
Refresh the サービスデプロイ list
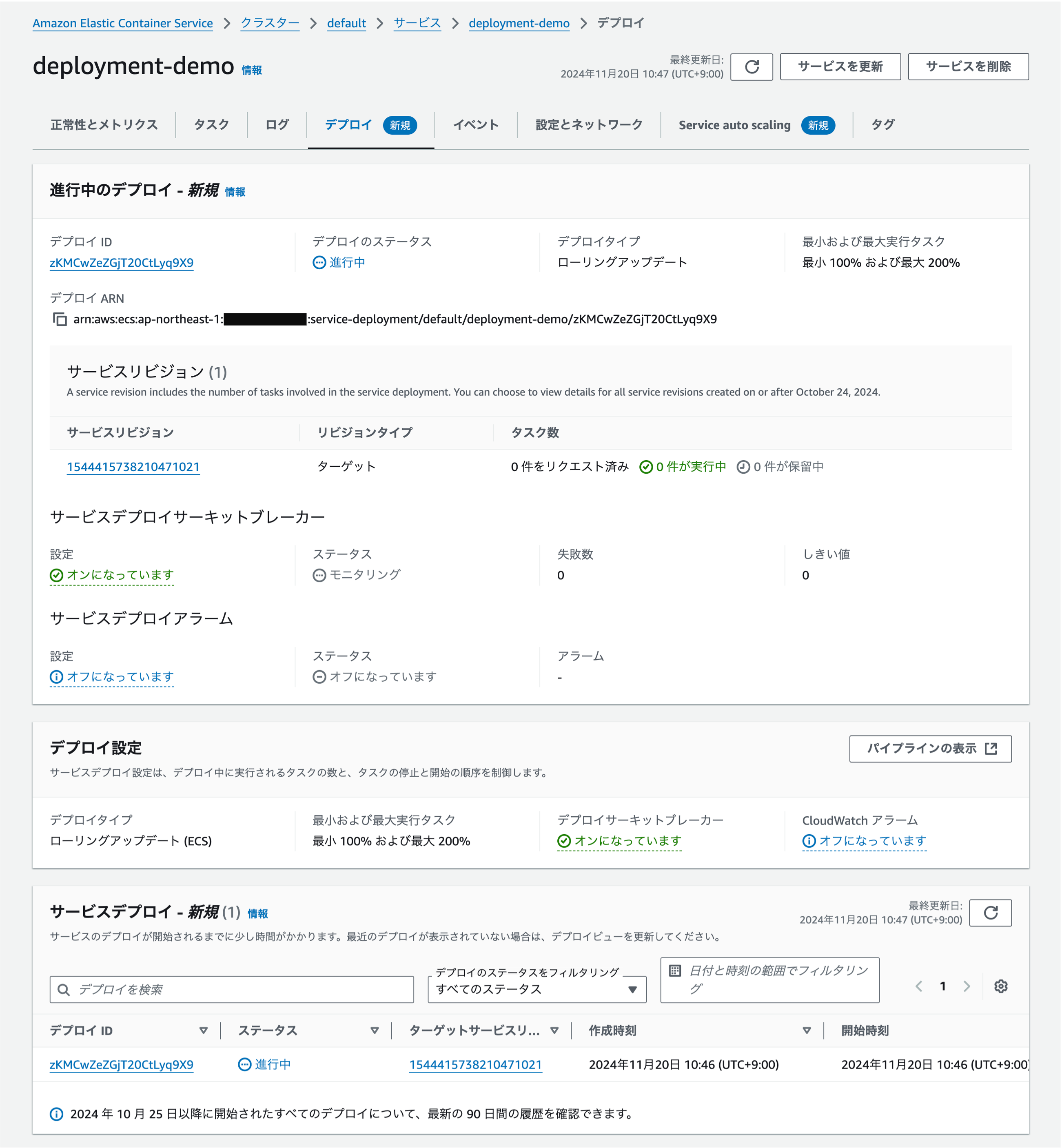pos(990,913)
